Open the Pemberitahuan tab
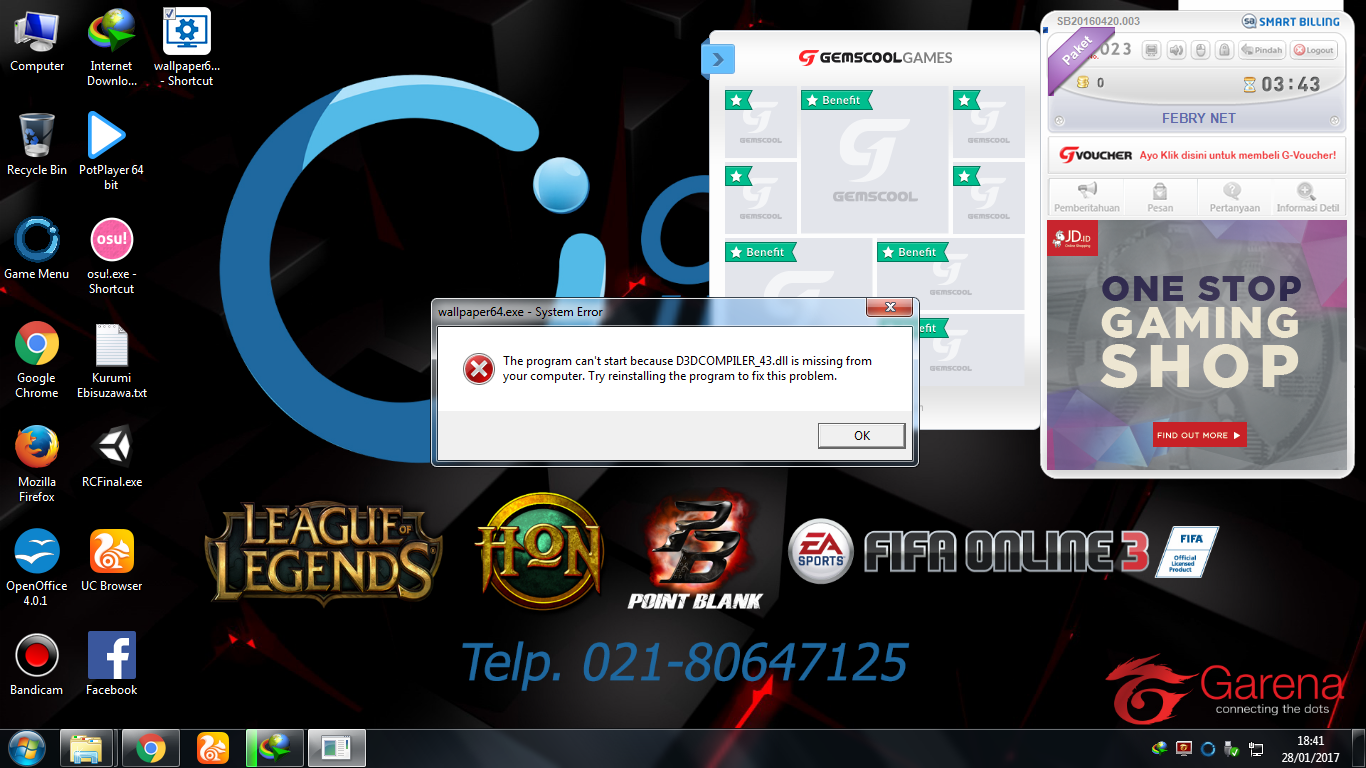The width and height of the screenshot is (1366, 768). tap(1086, 198)
